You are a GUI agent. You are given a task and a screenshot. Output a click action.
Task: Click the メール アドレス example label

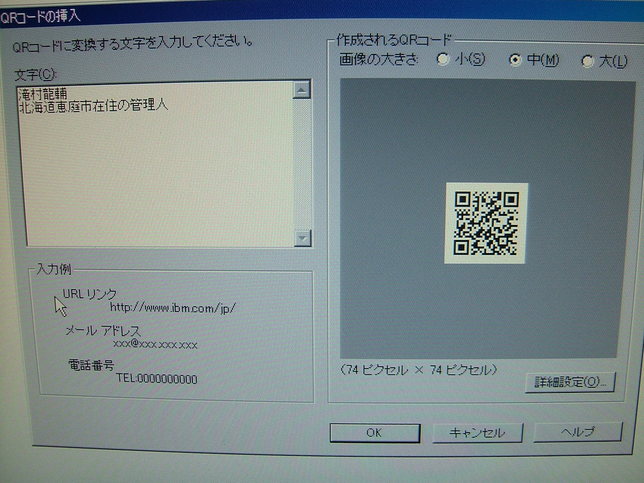point(103,331)
